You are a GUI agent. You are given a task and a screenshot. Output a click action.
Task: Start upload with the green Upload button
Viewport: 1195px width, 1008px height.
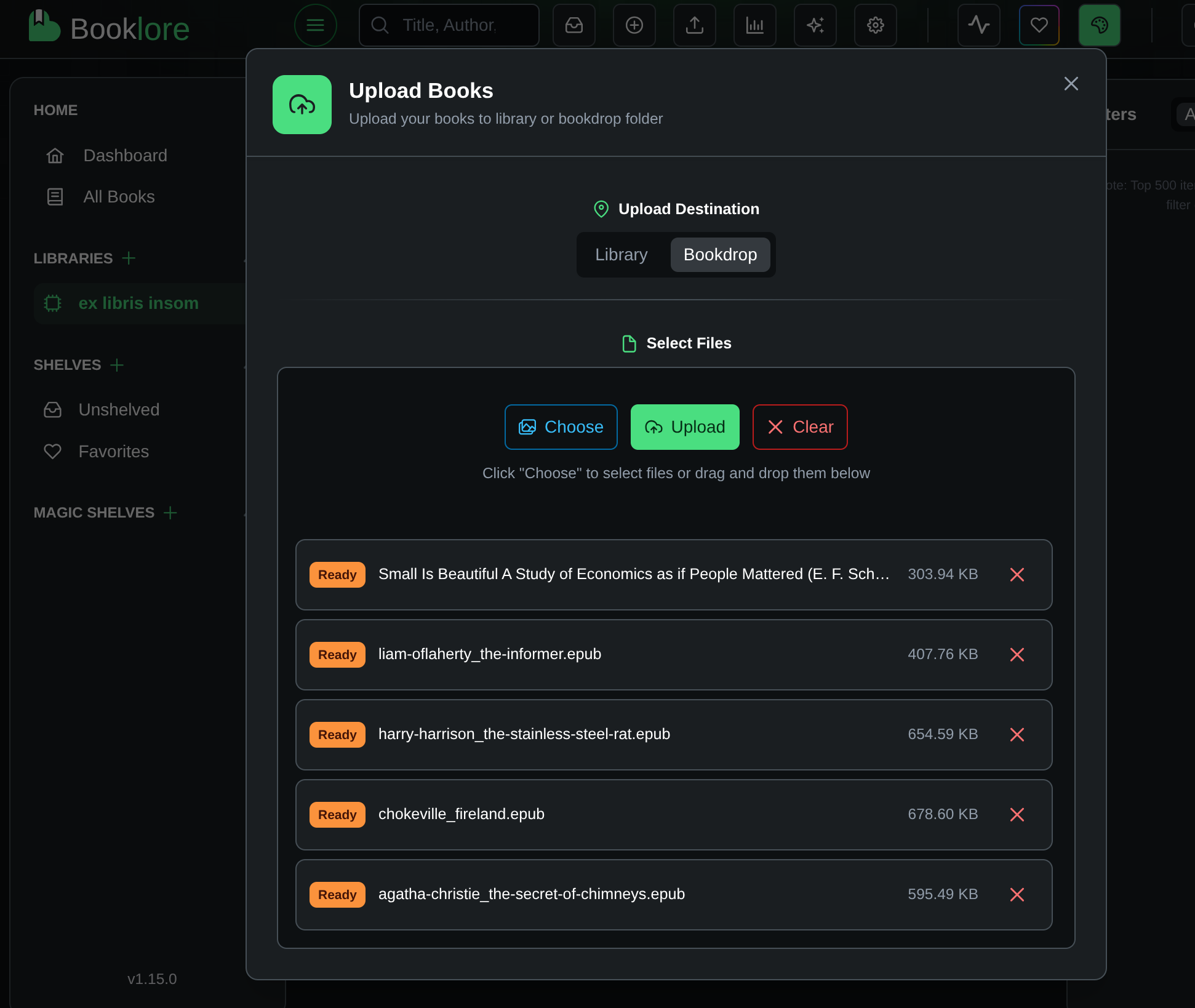tap(684, 427)
